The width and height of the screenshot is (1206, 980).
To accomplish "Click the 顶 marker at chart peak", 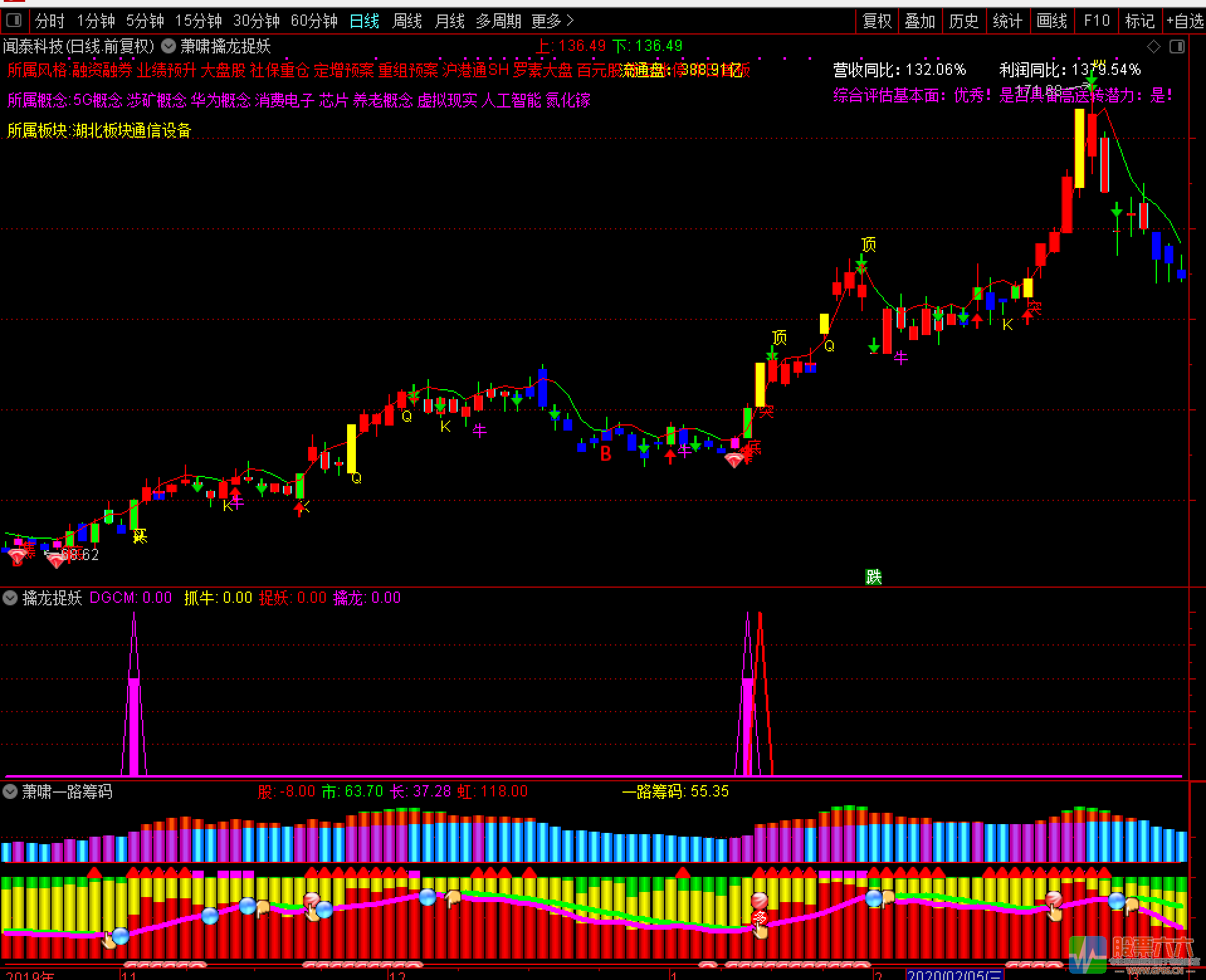I will pos(868,244).
